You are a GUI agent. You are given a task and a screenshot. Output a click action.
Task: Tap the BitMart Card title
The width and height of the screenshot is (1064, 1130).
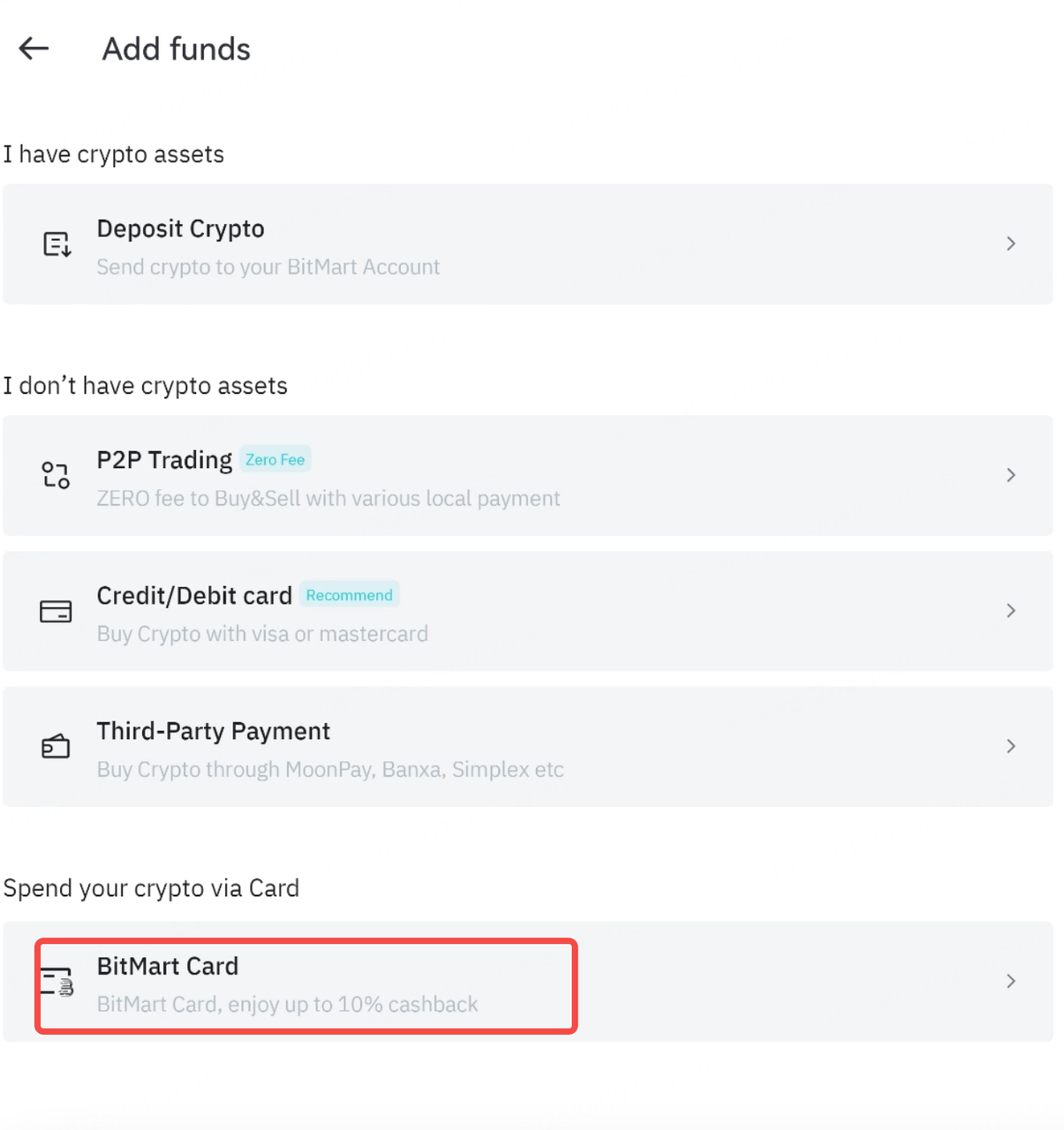(168, 966)
